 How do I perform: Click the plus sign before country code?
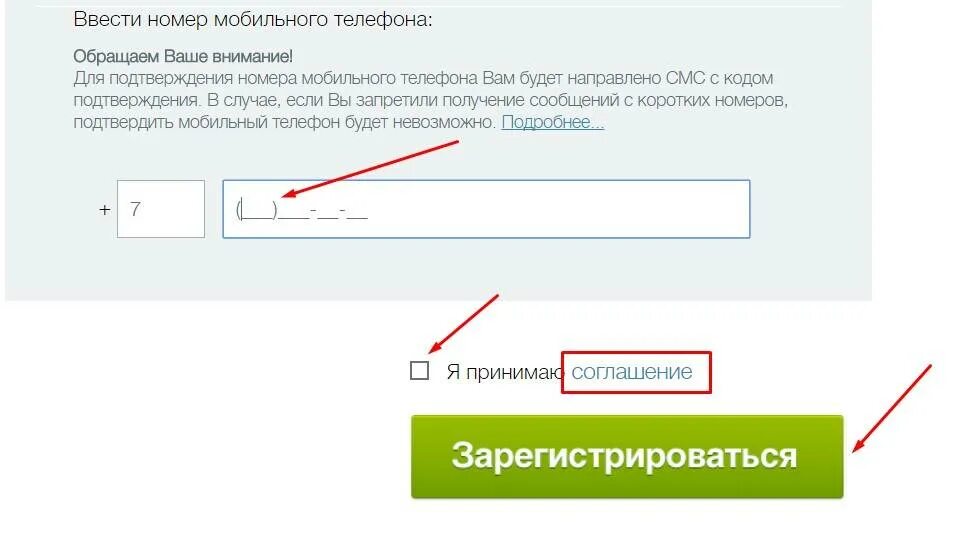click(x=104, y=210)
